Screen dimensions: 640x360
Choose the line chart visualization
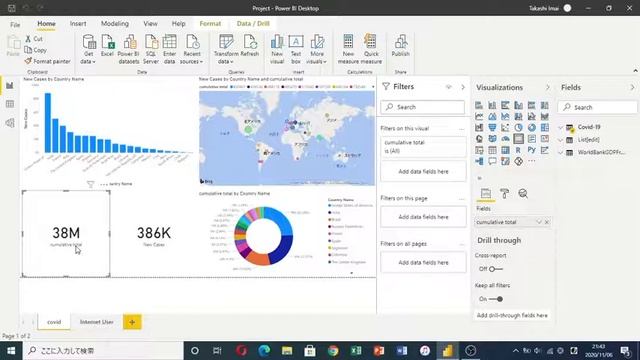[x=479, y=116]
